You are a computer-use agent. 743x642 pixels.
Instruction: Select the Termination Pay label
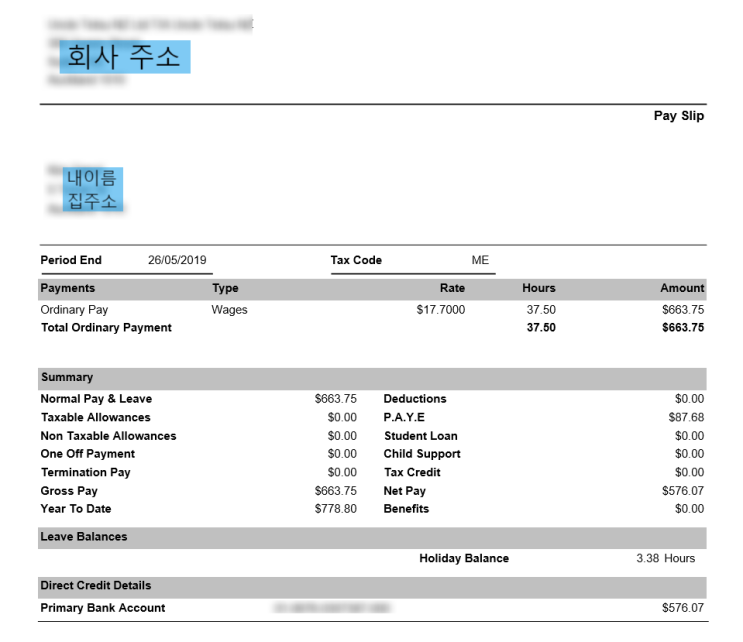pyautogui.click(x=85, y=472)
